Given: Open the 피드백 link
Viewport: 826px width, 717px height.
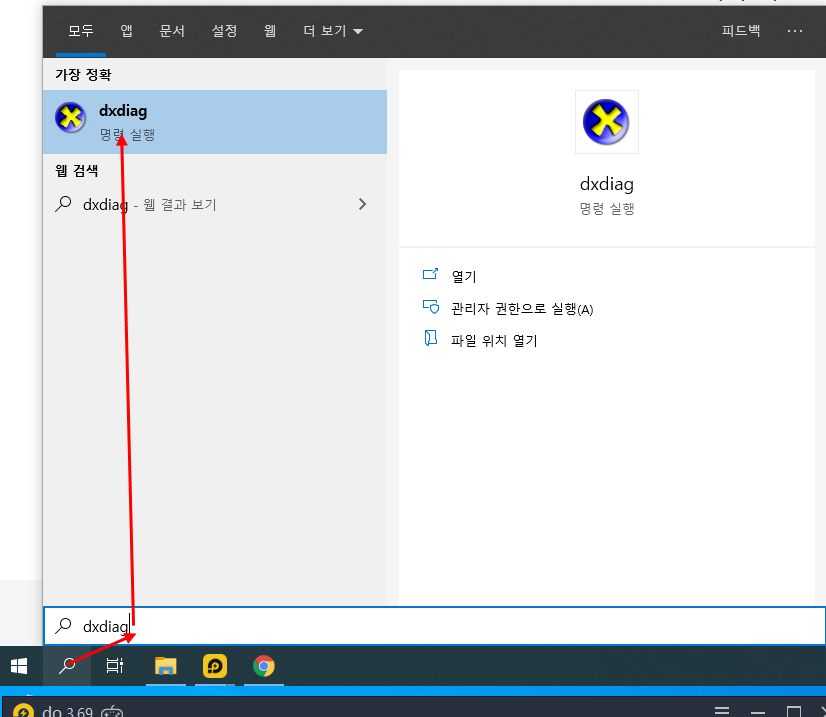Looking at the screenshot, I should coord(741,31).
